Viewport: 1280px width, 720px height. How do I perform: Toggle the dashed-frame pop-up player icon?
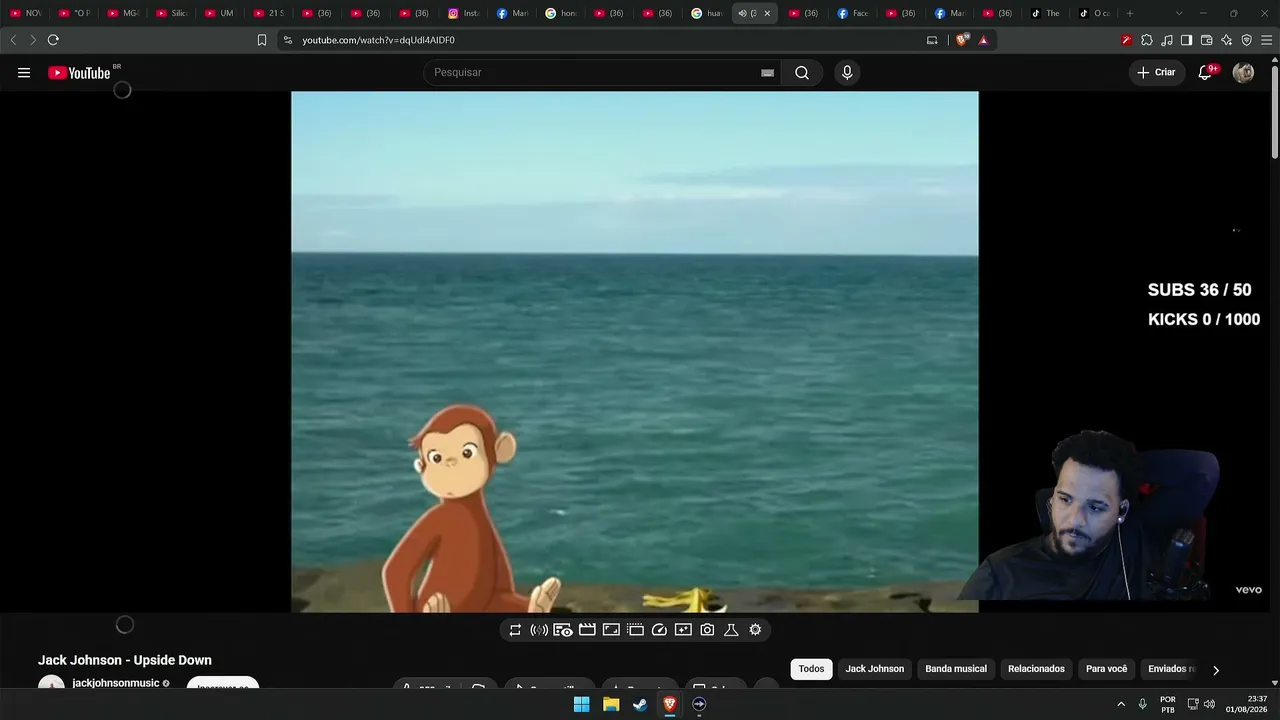point(635,630)
